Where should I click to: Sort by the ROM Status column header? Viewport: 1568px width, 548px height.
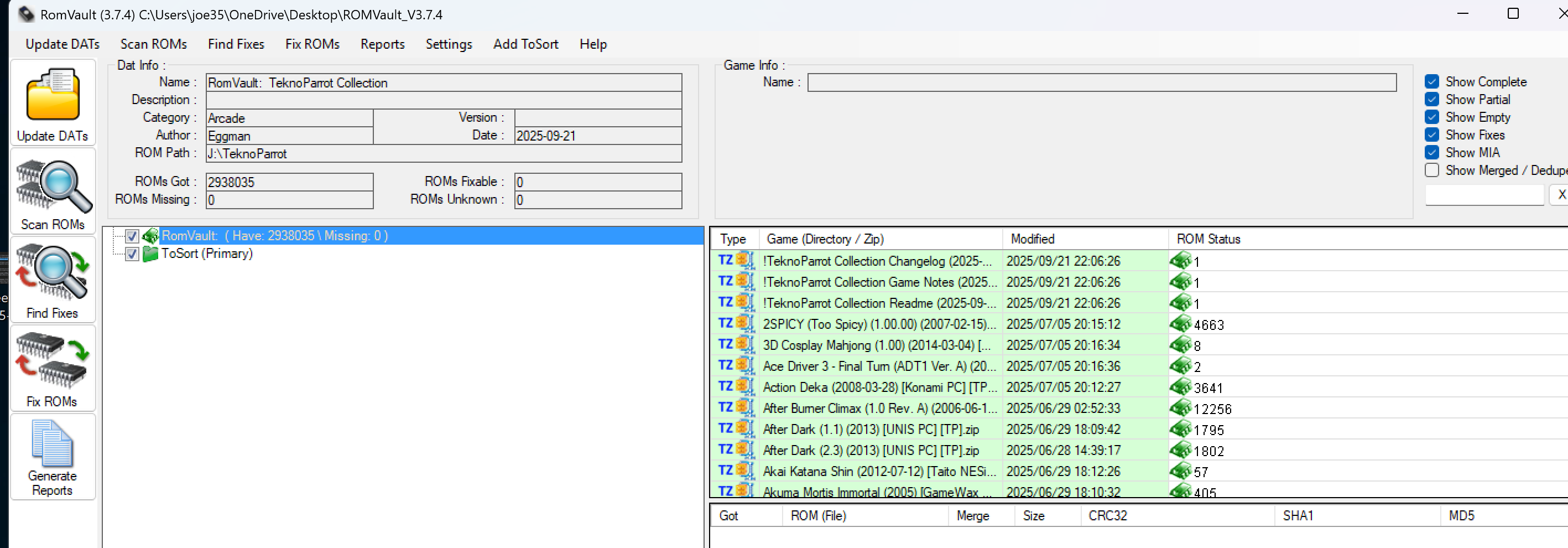(1368, 239)
